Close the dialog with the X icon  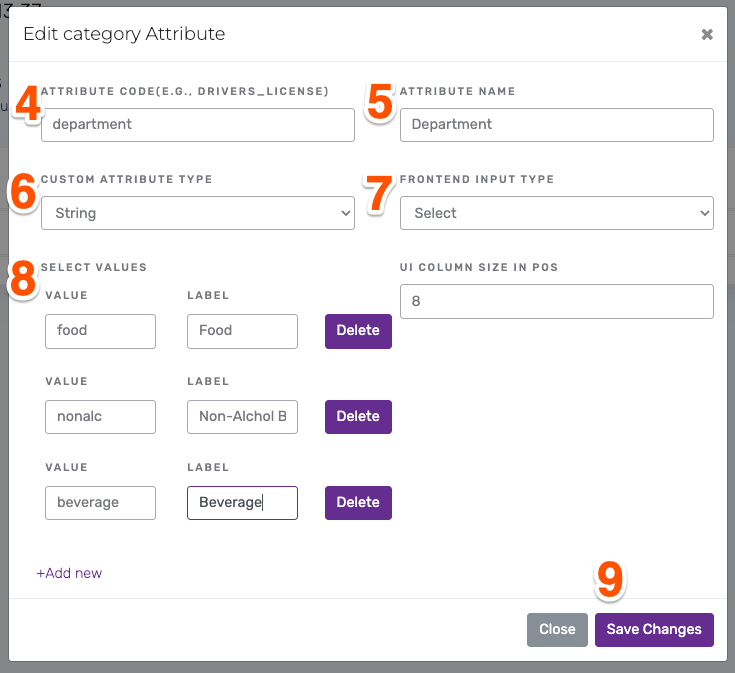(x=707, y=35)
